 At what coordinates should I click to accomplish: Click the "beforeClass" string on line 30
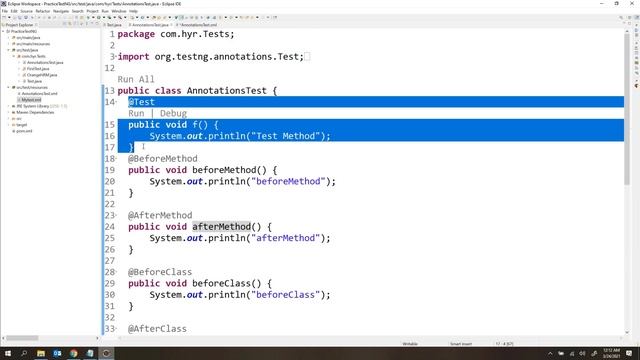[285, 295]
